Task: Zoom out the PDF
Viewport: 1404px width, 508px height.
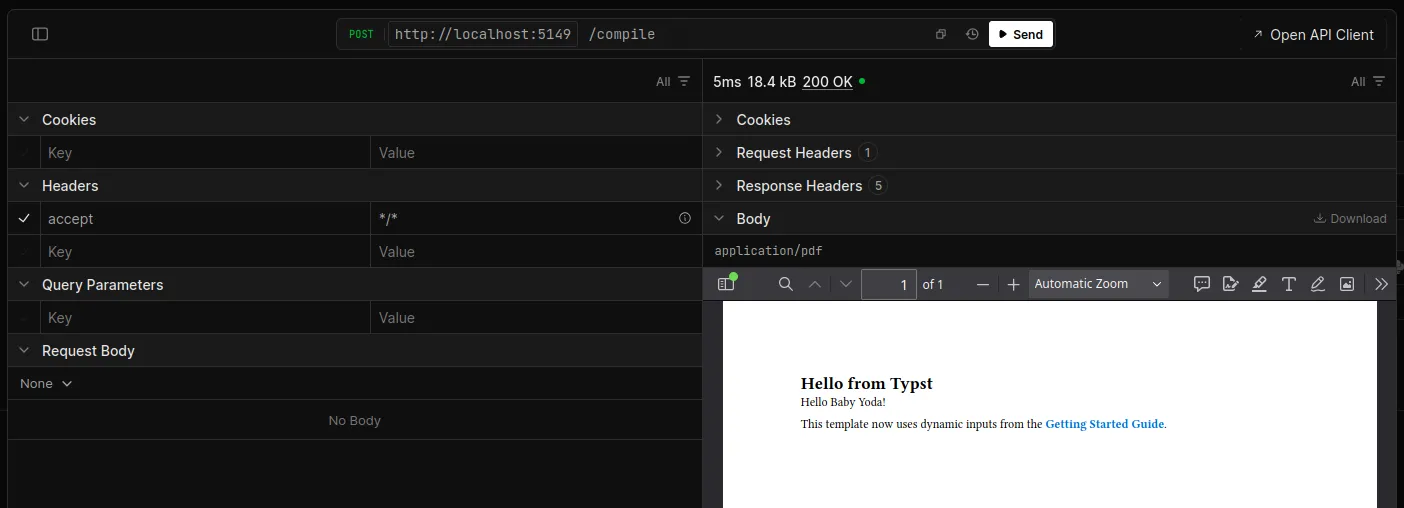Action: tap(983, 284)
